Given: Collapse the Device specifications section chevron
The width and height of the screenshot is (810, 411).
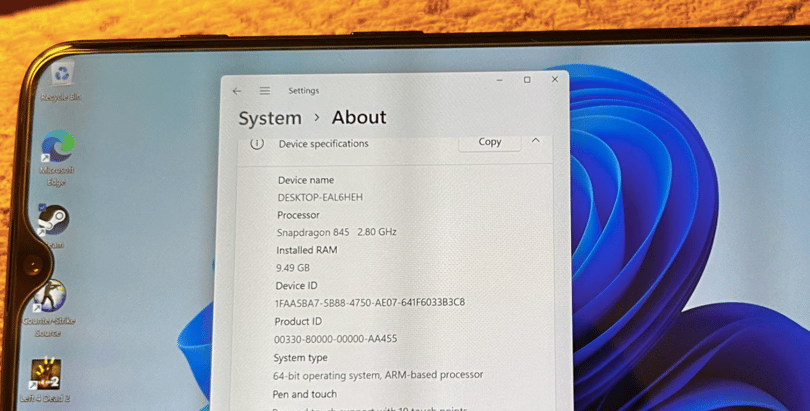Looking at the screenshot, I should (536, 140).
